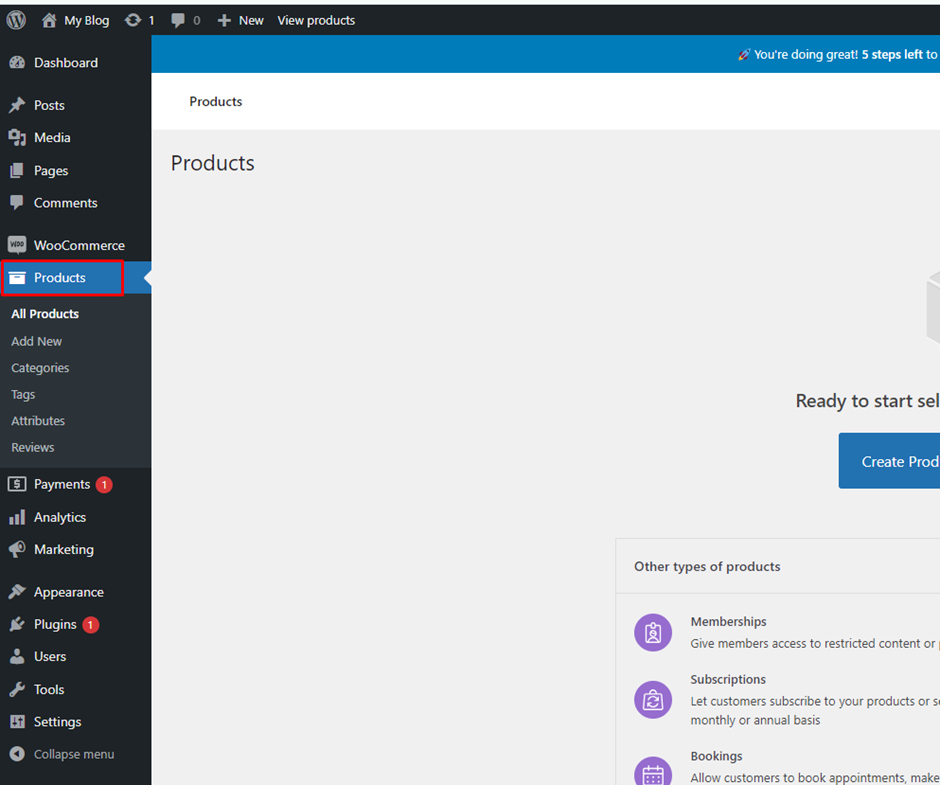Click the updates icon in the admin bar
This screenshot has width=940, height=785.
(x=131, y=20)
